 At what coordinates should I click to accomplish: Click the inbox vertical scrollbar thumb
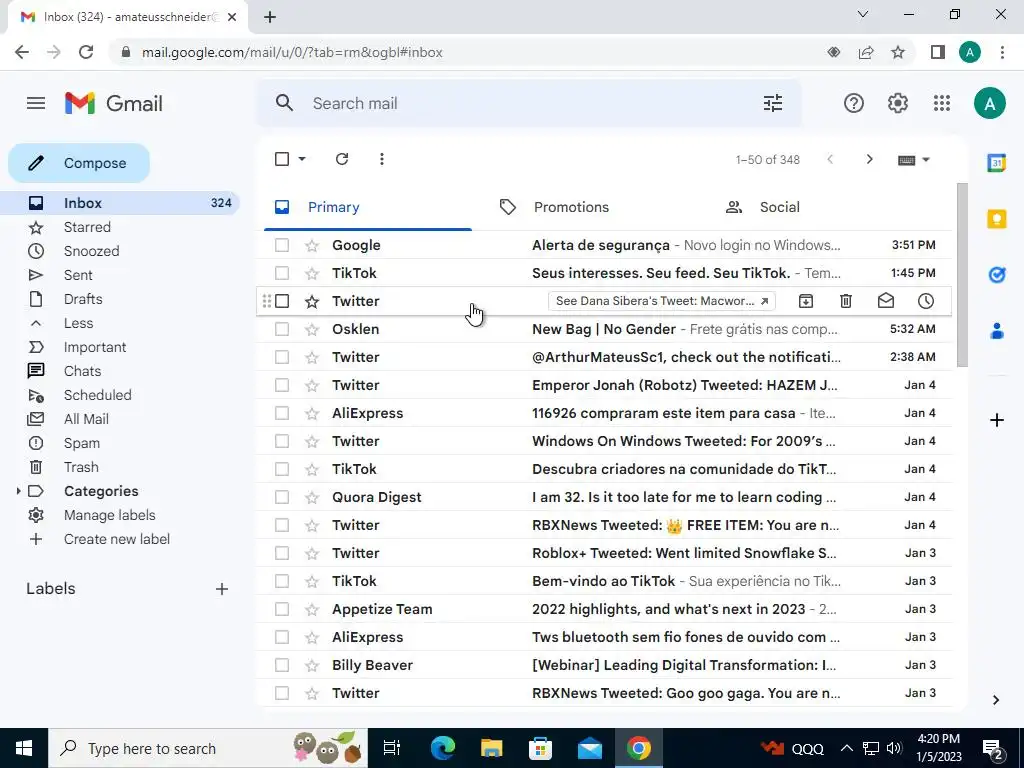962,275
